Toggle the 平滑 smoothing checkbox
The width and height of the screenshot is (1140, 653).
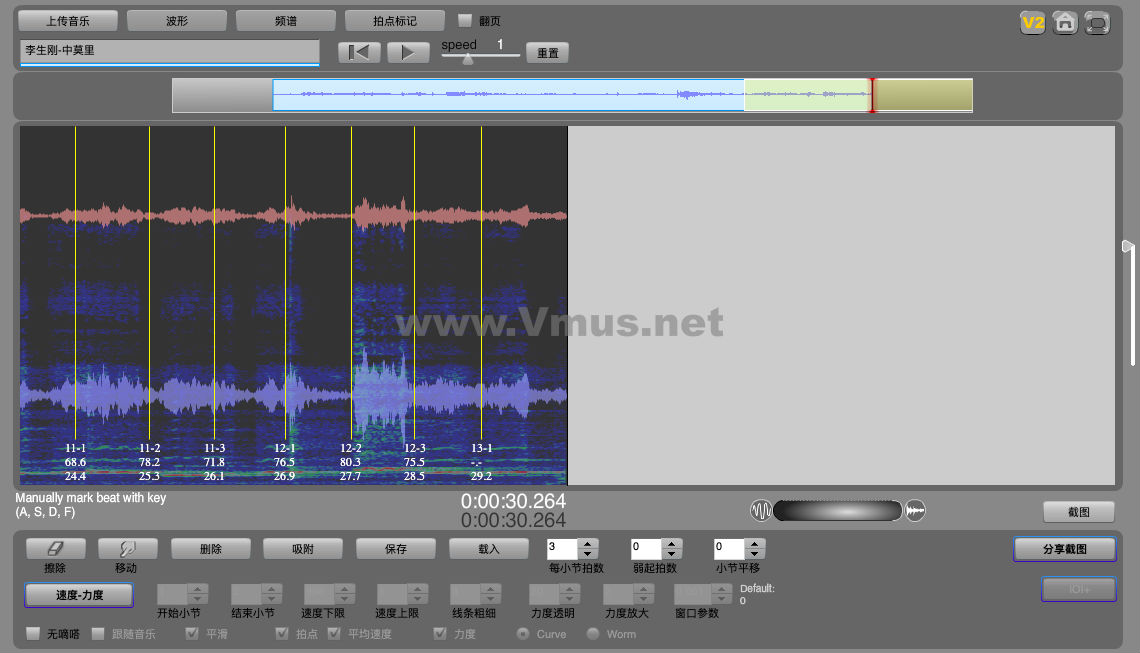click(192, 633)
